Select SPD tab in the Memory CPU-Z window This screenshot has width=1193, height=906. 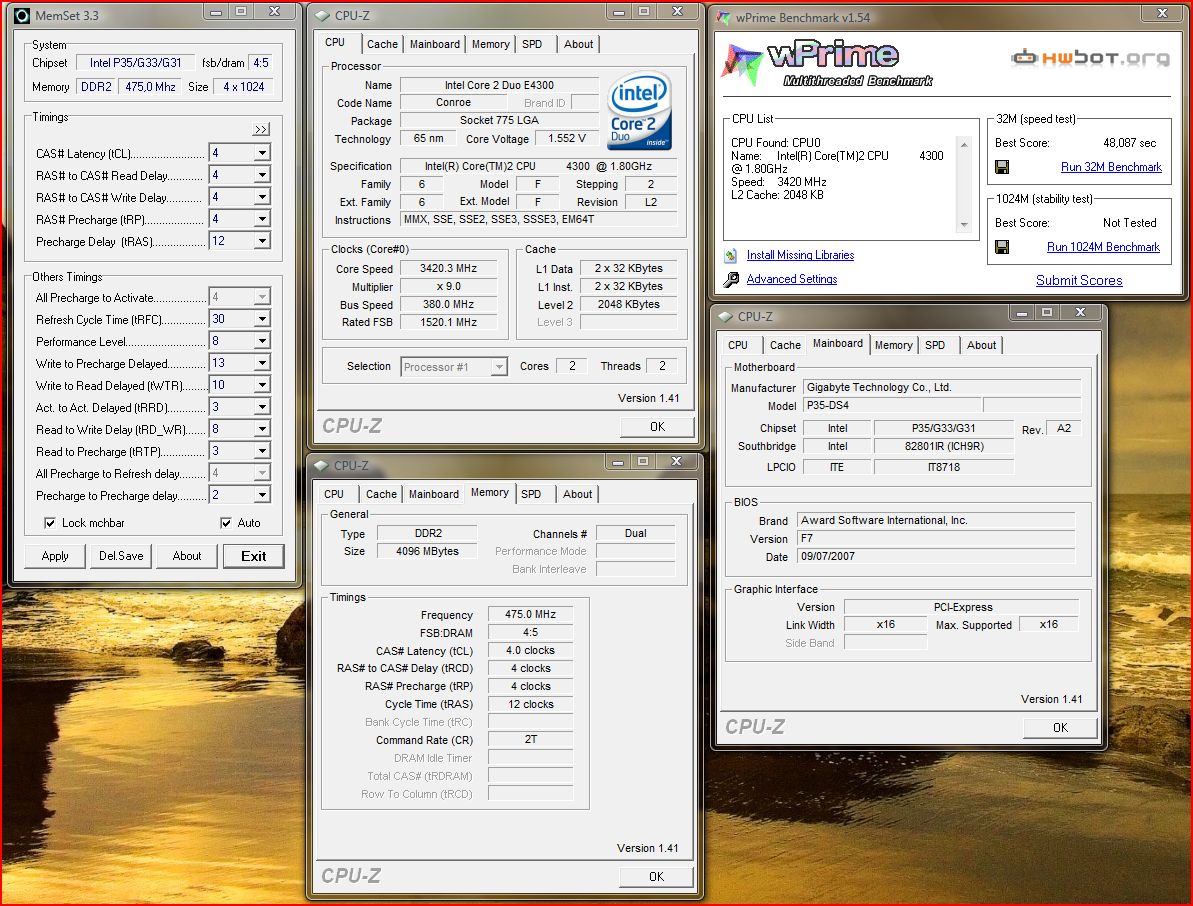click(531, 494)
